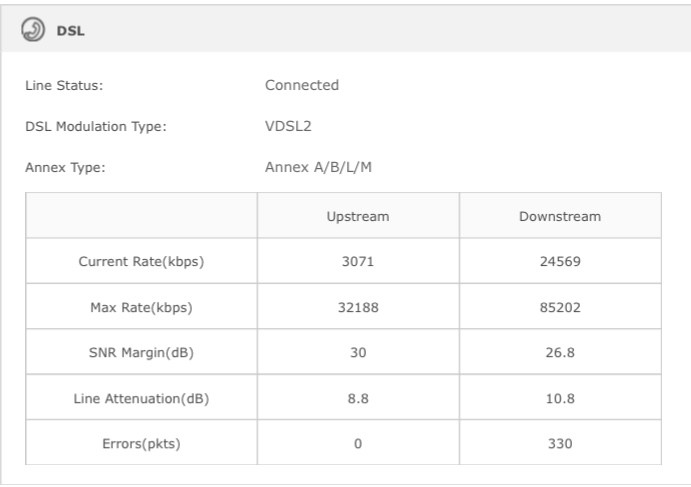Select the Current Rate(kbps) row label
Viewport: 691px width, 487px height.
[141, 261]
